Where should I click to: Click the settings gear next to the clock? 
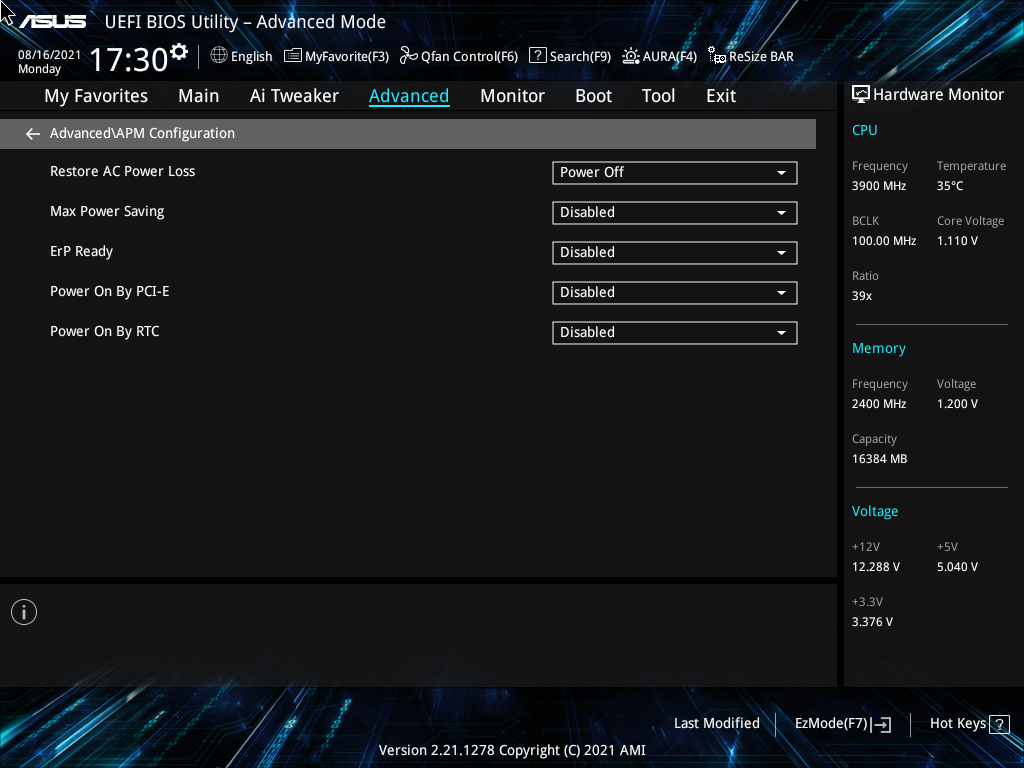coord(179,52)
